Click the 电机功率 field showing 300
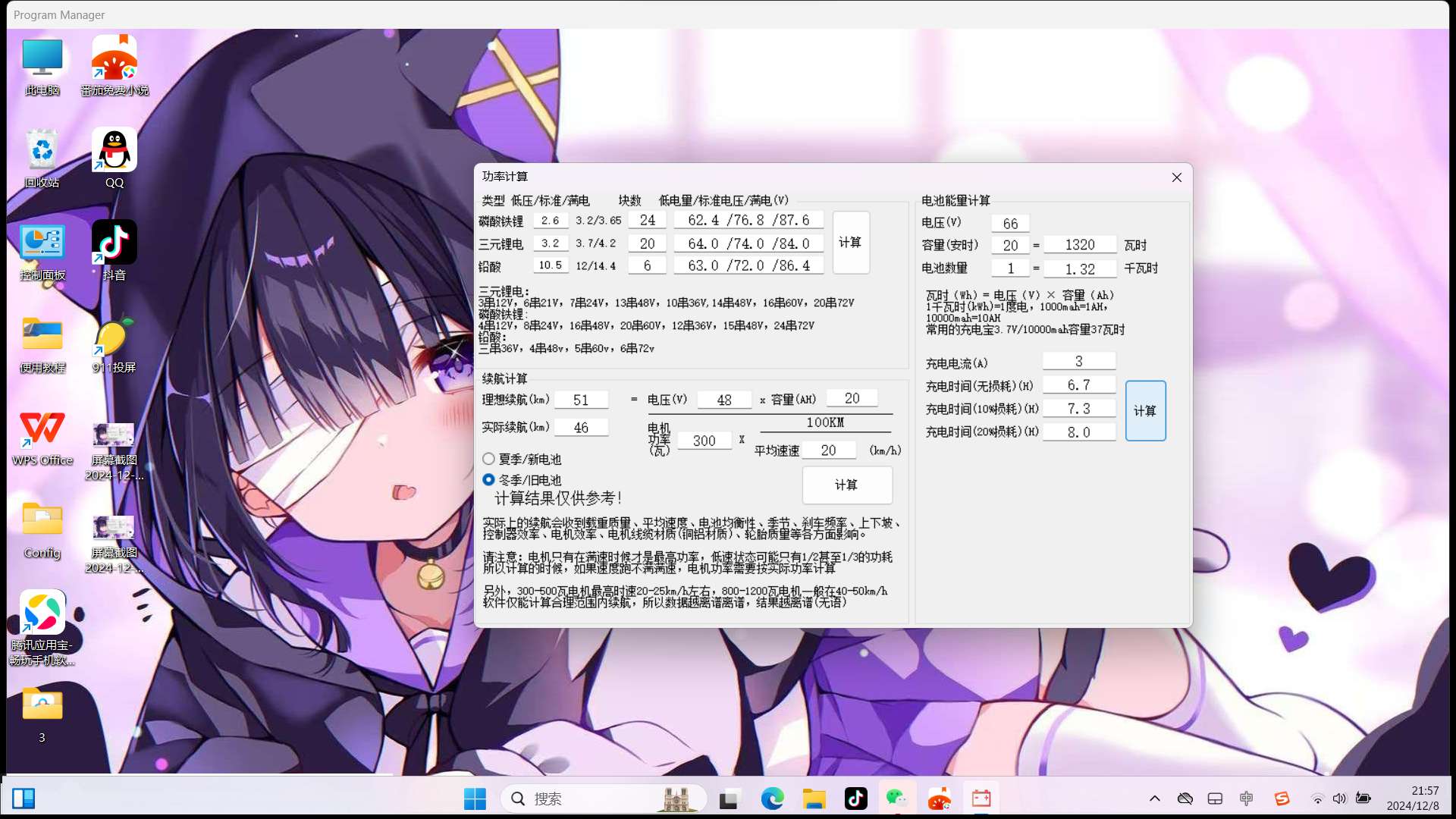 [x=704, y=441]
